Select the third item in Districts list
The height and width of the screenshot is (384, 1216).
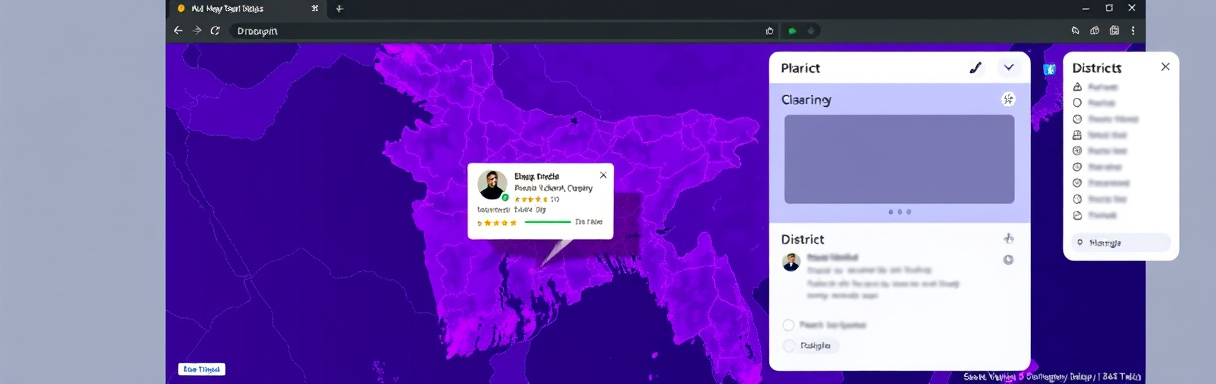pyautogui.click(x=1105, y=119)
